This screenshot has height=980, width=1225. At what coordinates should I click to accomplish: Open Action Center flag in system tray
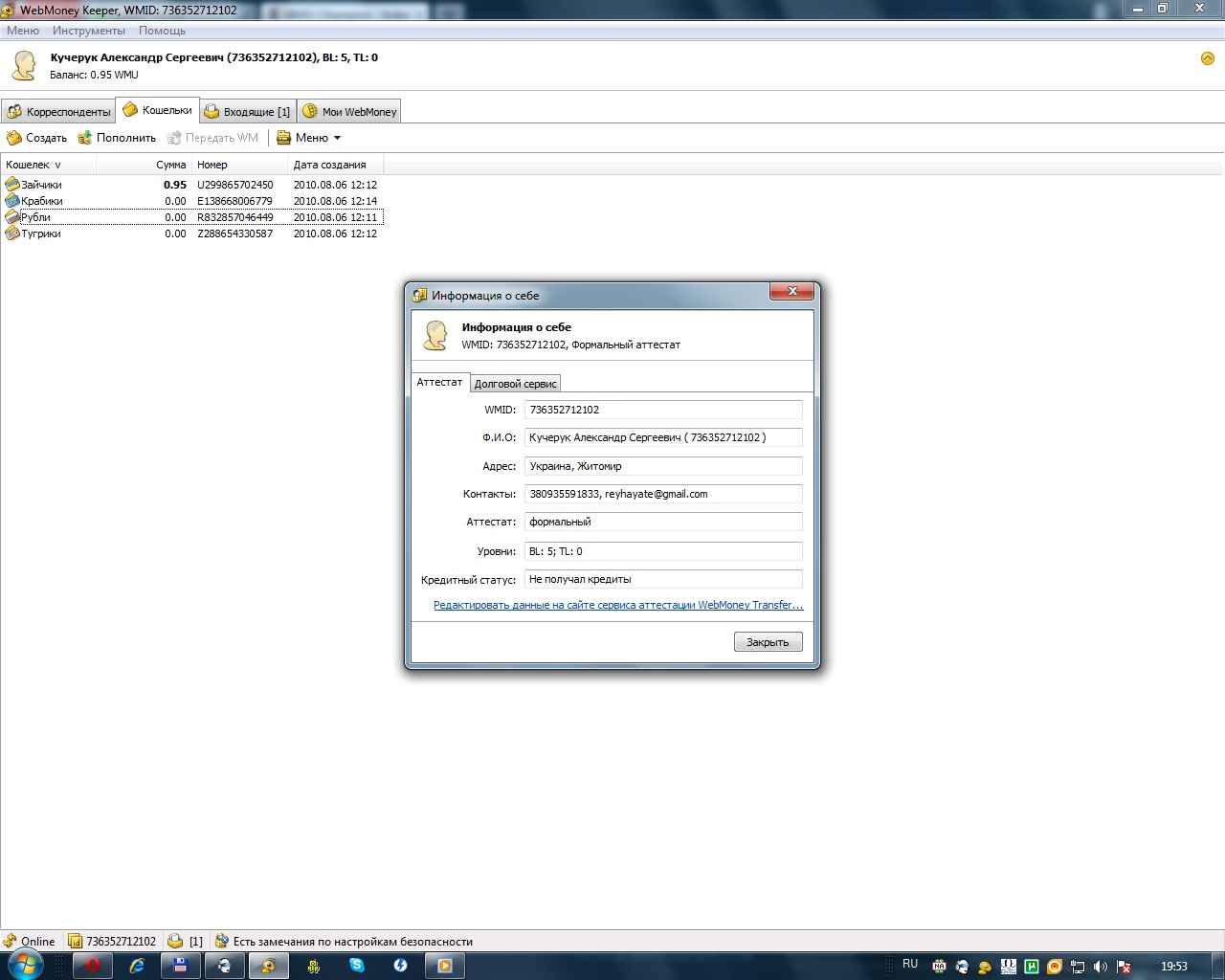point(1124,967)
